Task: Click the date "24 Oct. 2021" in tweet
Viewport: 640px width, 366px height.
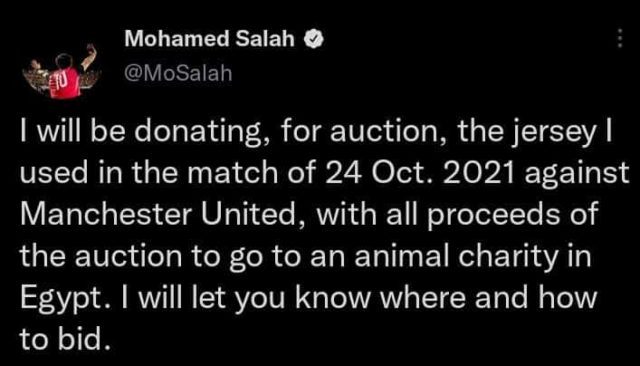Action: pyautogui.click(x=420, y=173)
